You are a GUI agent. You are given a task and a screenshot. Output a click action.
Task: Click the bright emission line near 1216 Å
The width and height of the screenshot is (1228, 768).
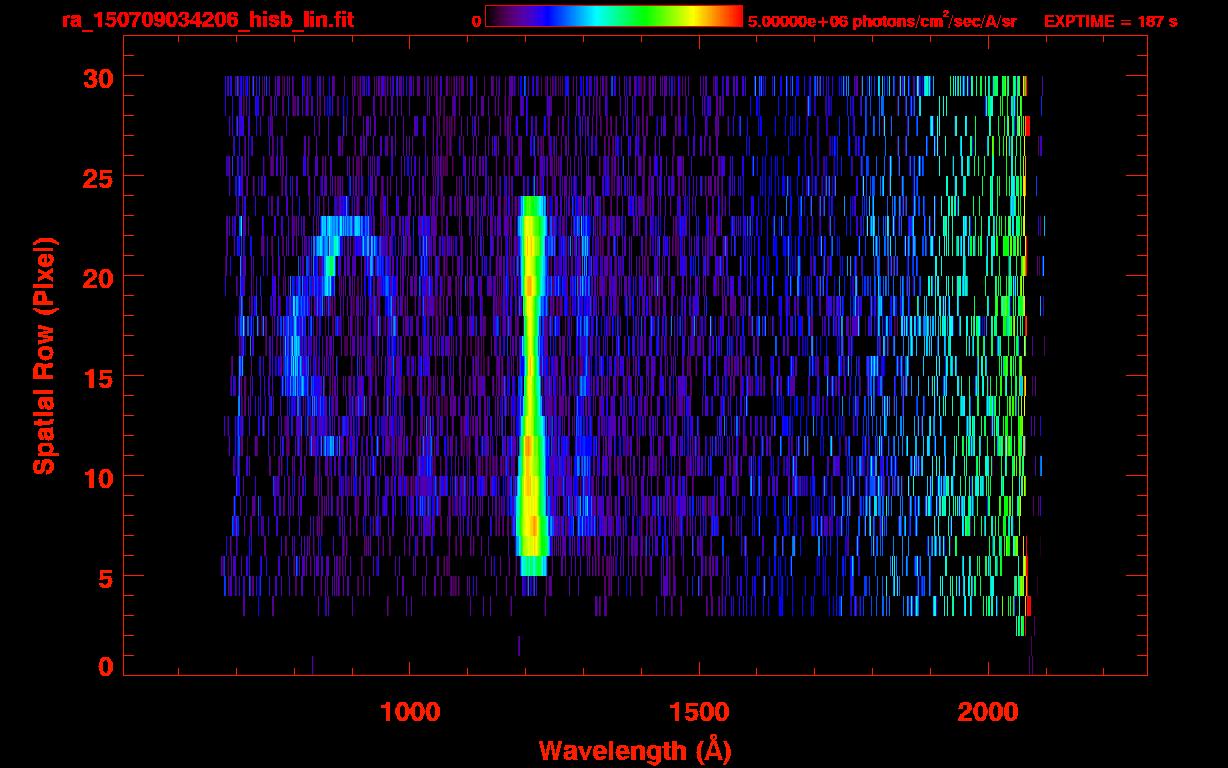coord(532,386)
